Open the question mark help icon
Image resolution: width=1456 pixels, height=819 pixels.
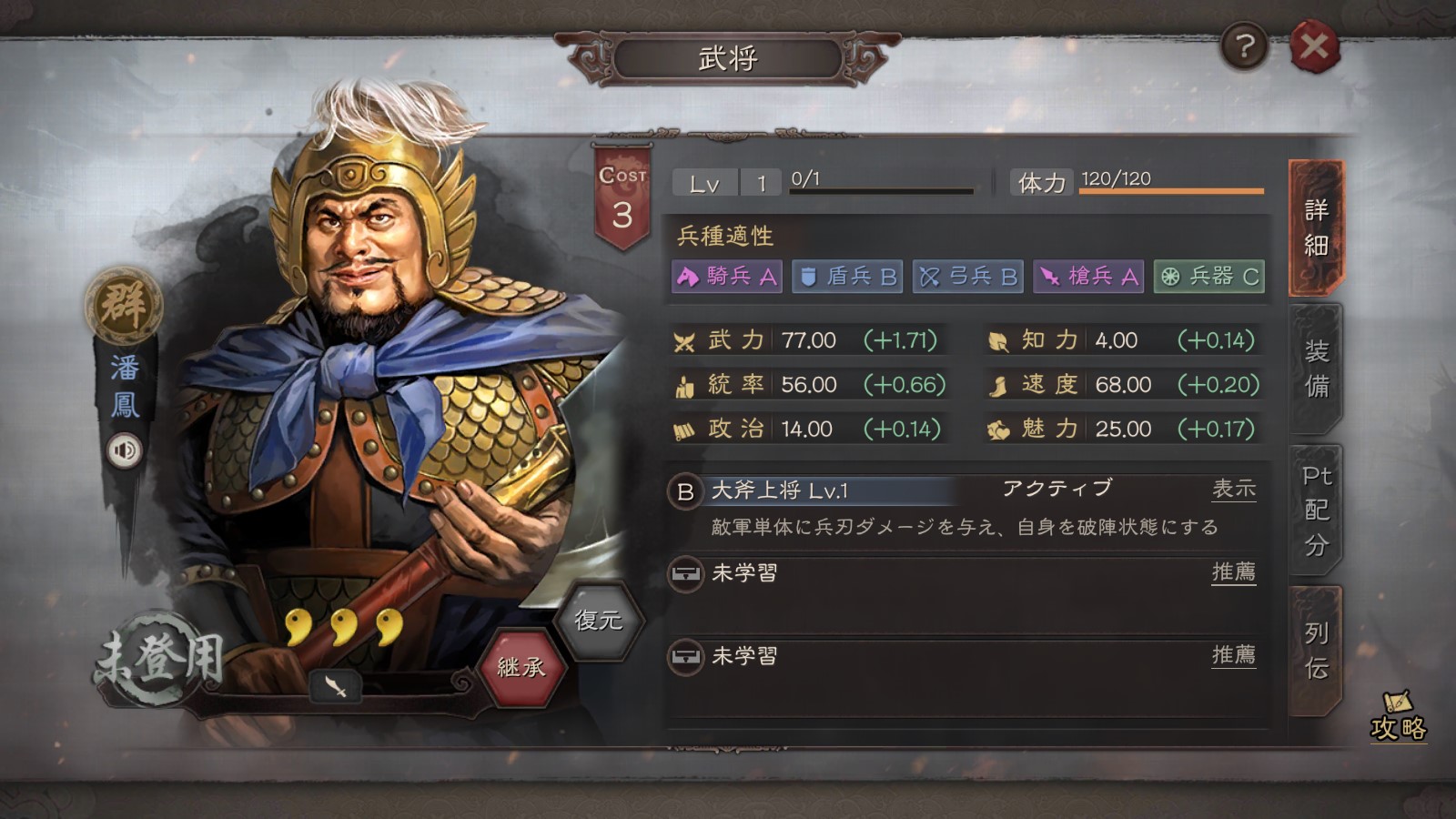[x=1244, y=45]
